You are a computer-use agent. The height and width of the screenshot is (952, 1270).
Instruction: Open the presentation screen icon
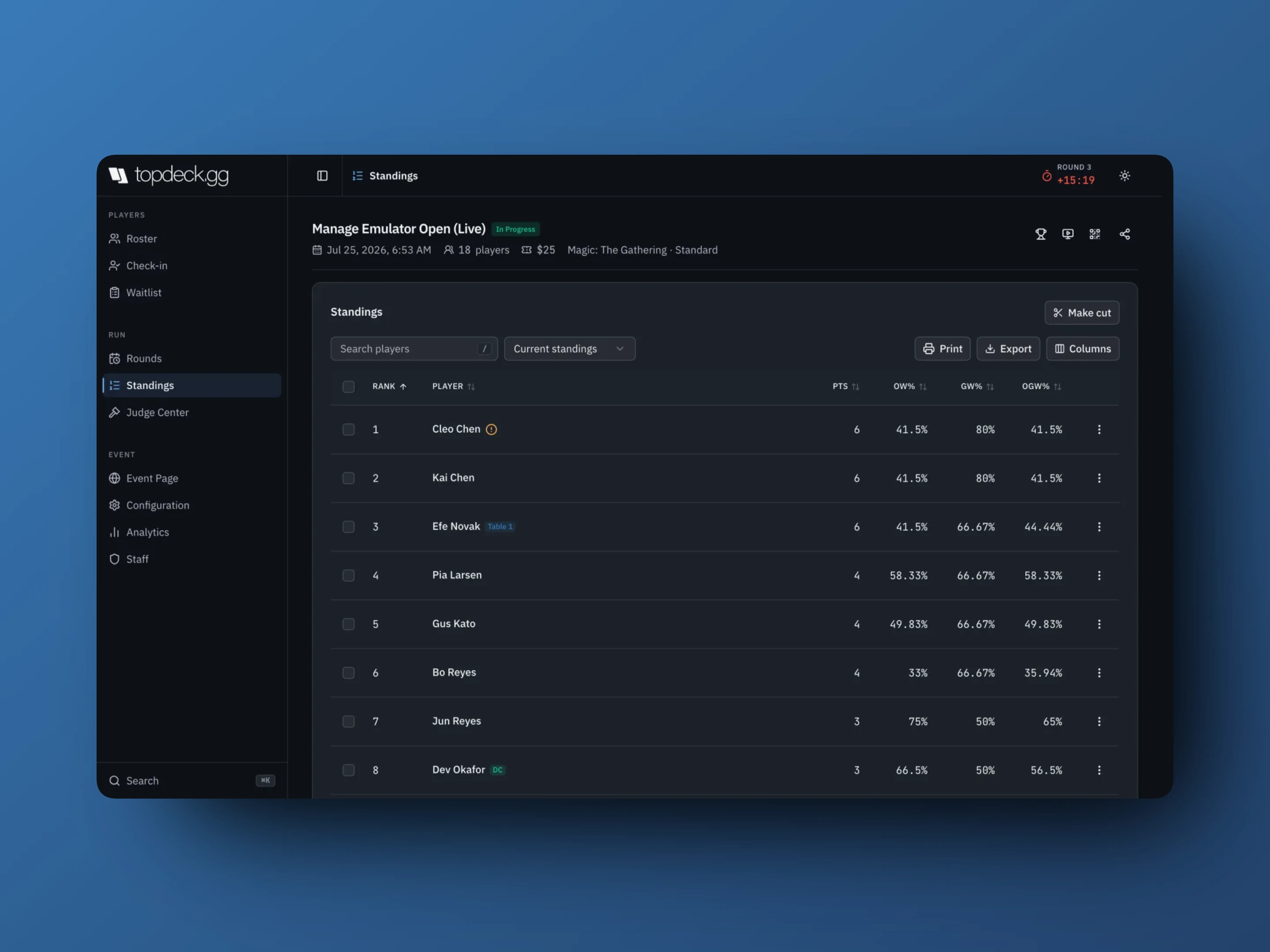coord(1067,234)
